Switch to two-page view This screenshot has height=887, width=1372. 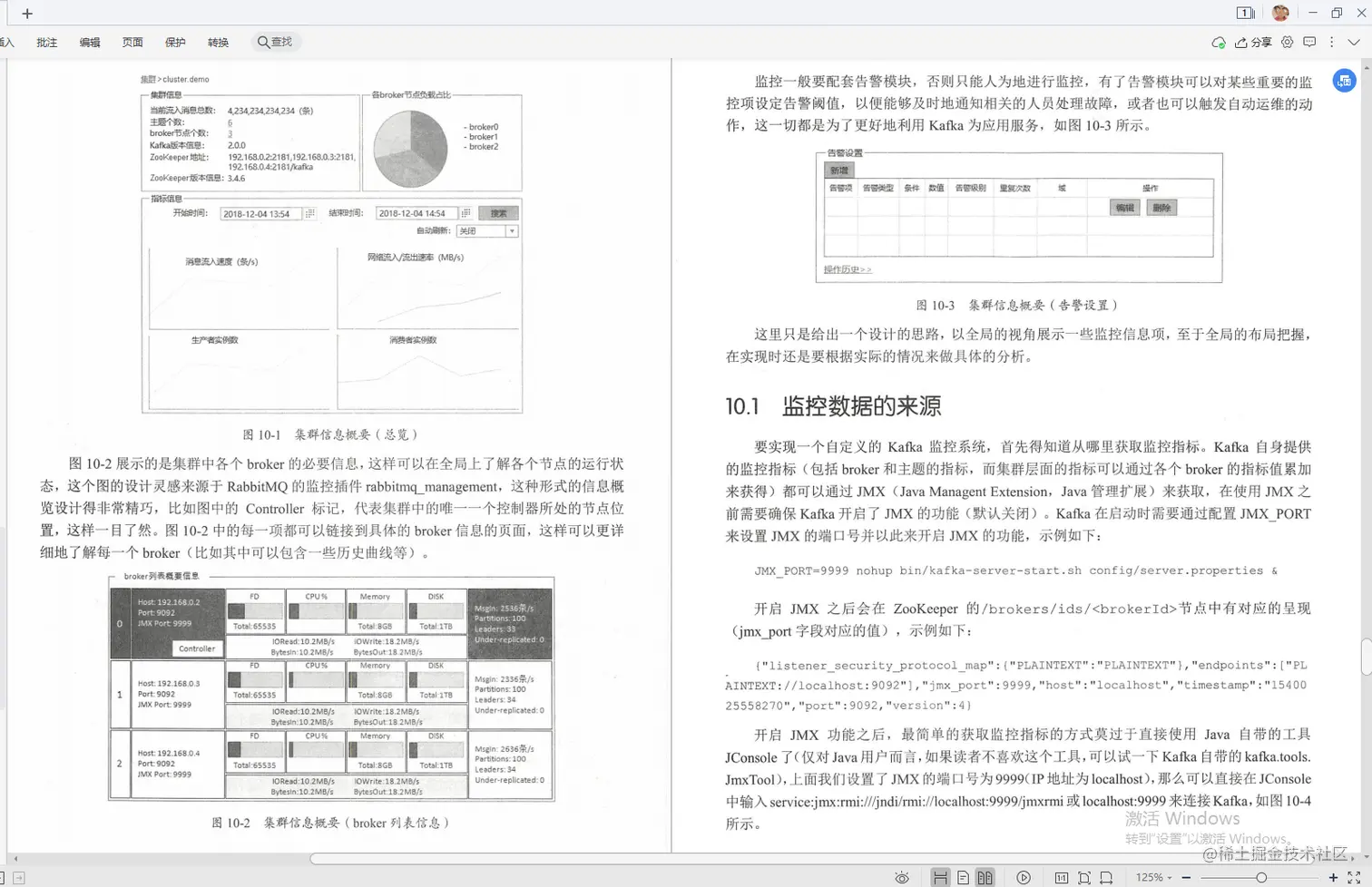[x=986, y=876]
